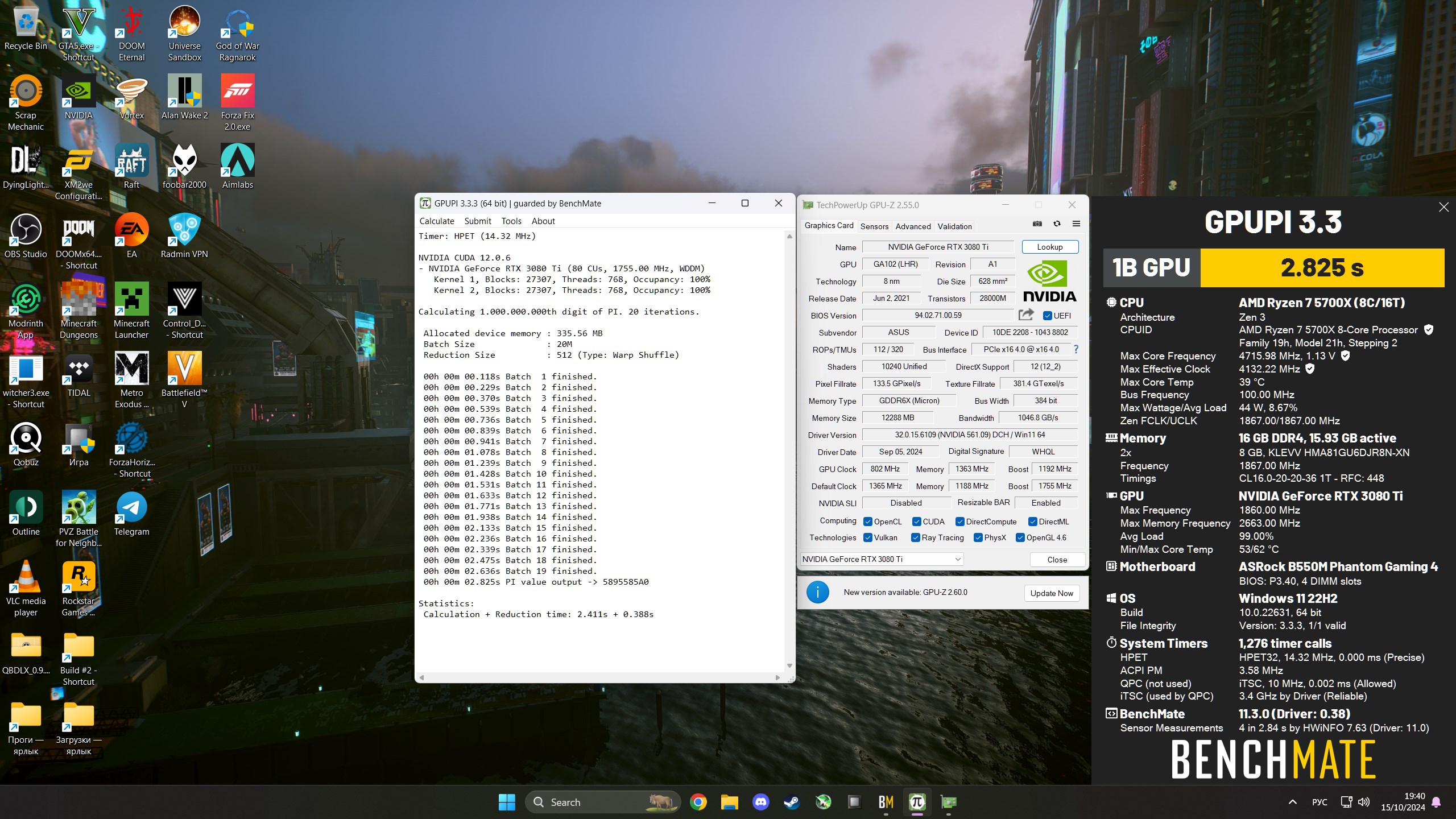Toggle PhysX checkbox
The width and height of the screenshot is (1456, 819).
click(978, 537)
